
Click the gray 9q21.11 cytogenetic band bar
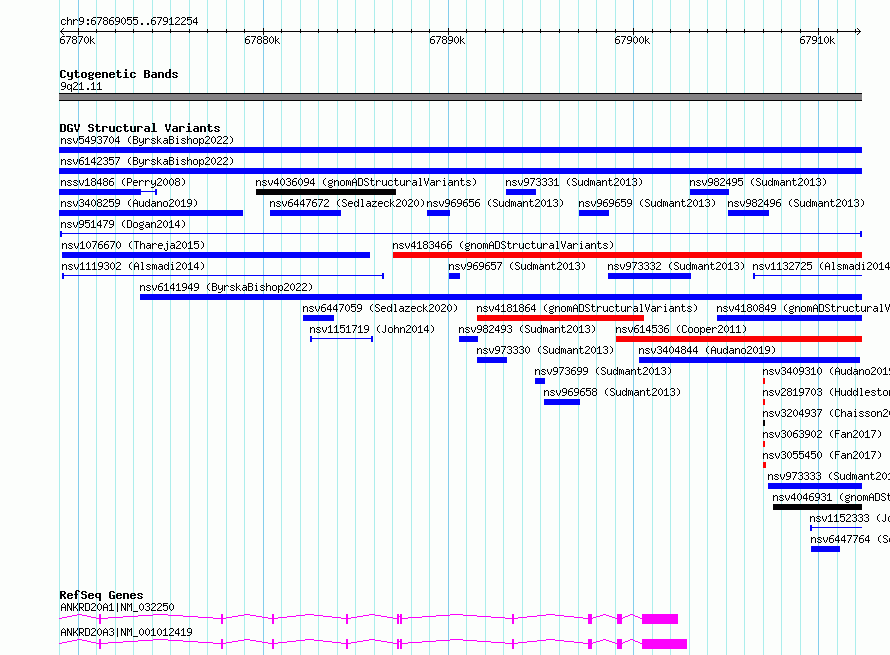(460, 97)
